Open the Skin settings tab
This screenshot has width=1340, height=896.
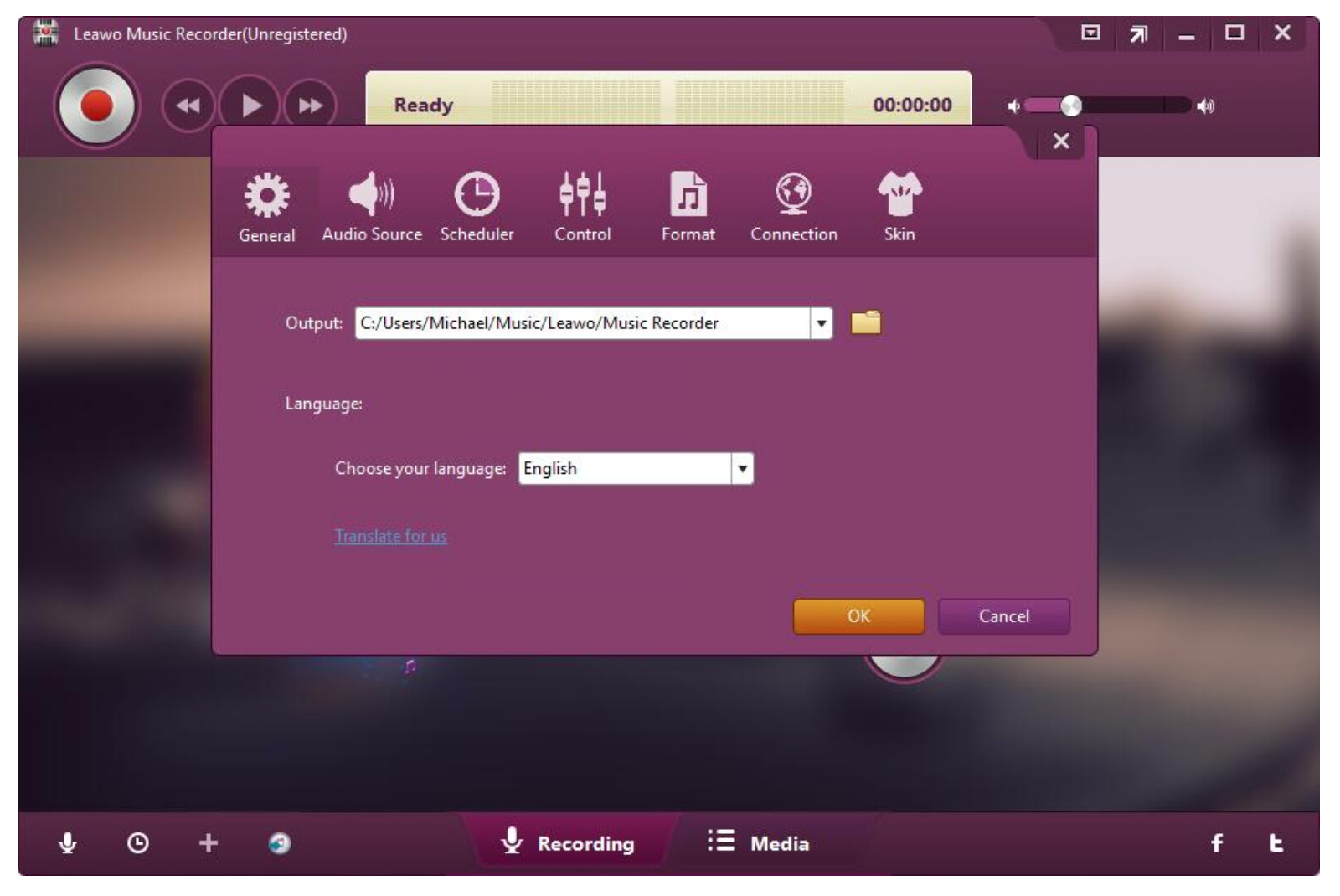899,208
